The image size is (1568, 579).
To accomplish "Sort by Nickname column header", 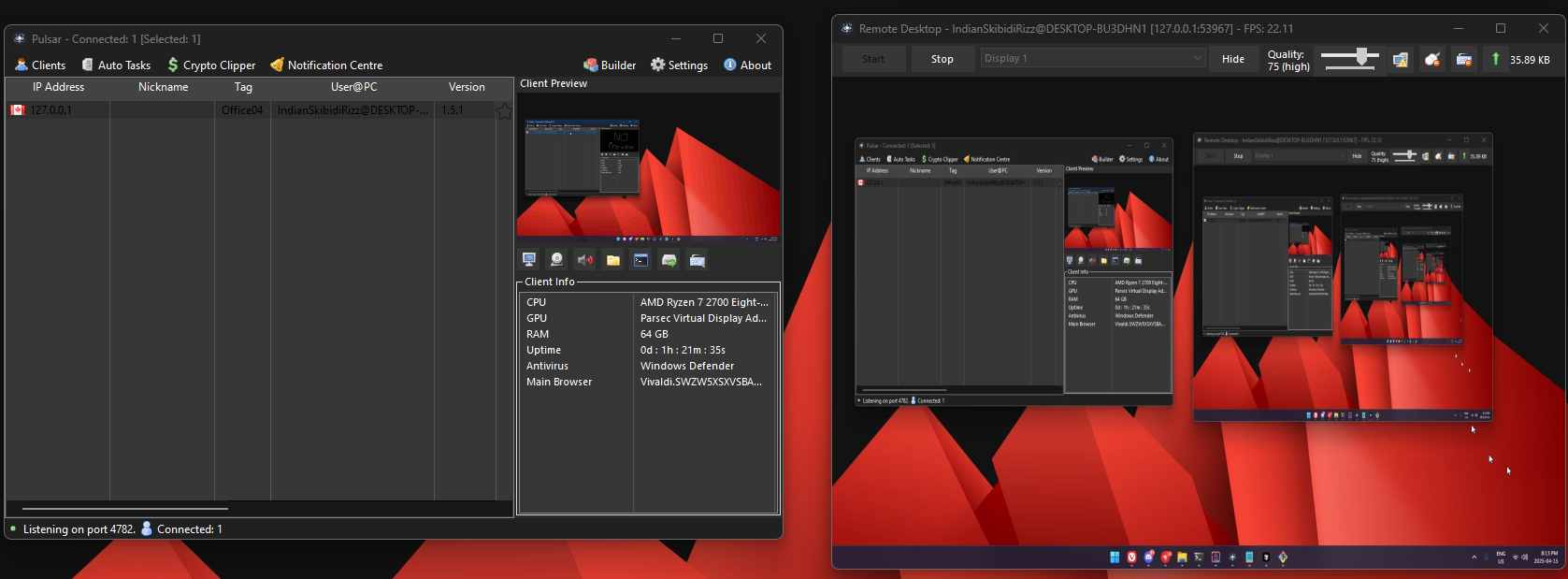I will (163, 87).
